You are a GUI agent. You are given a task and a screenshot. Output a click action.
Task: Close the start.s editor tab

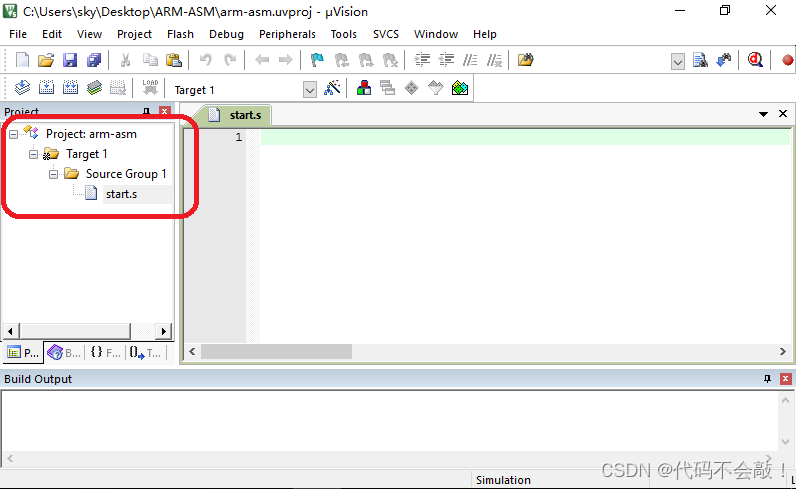[783, 114]
